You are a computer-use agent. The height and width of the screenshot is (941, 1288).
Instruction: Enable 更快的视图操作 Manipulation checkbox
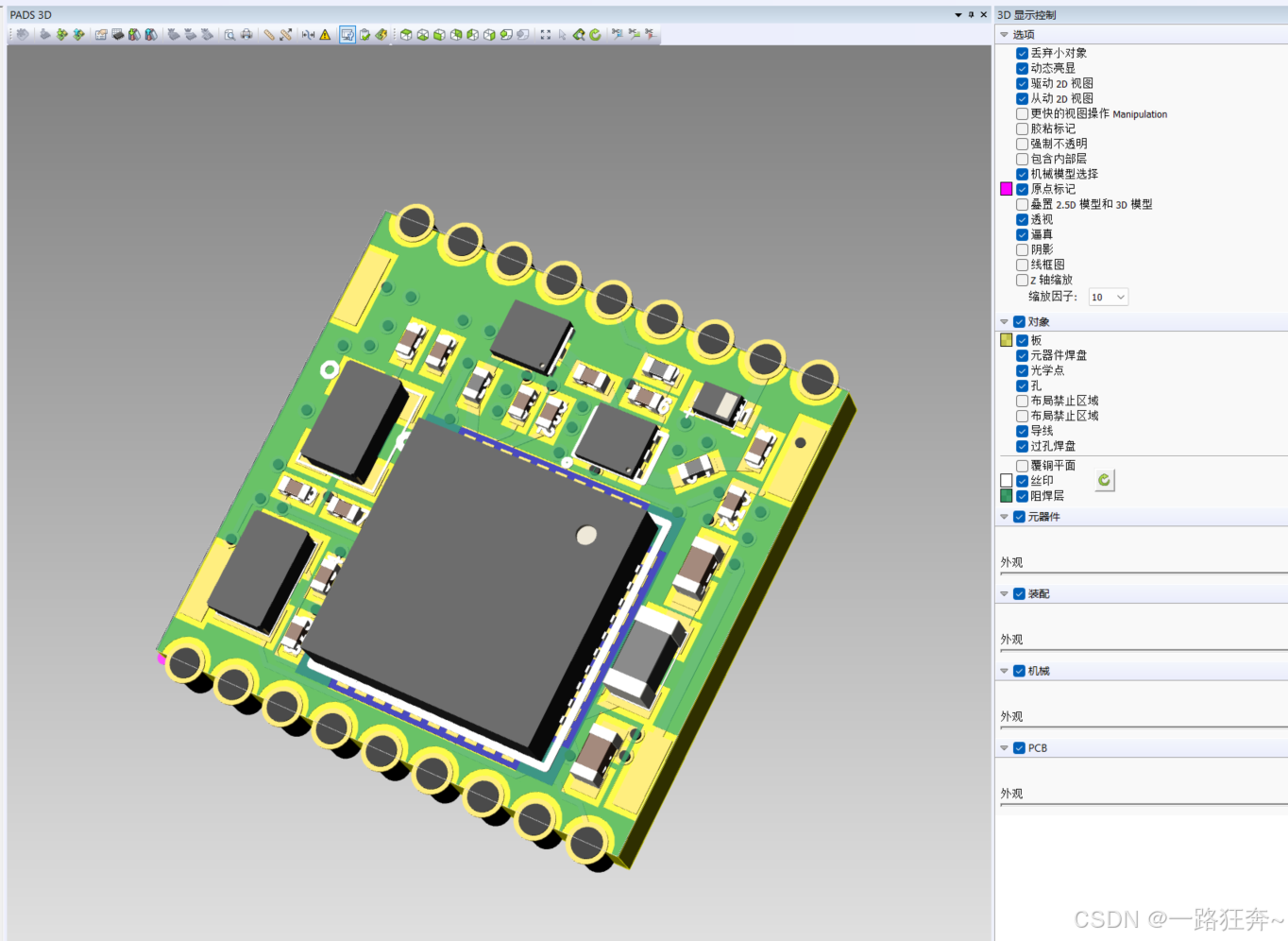tap(1022, 113)
